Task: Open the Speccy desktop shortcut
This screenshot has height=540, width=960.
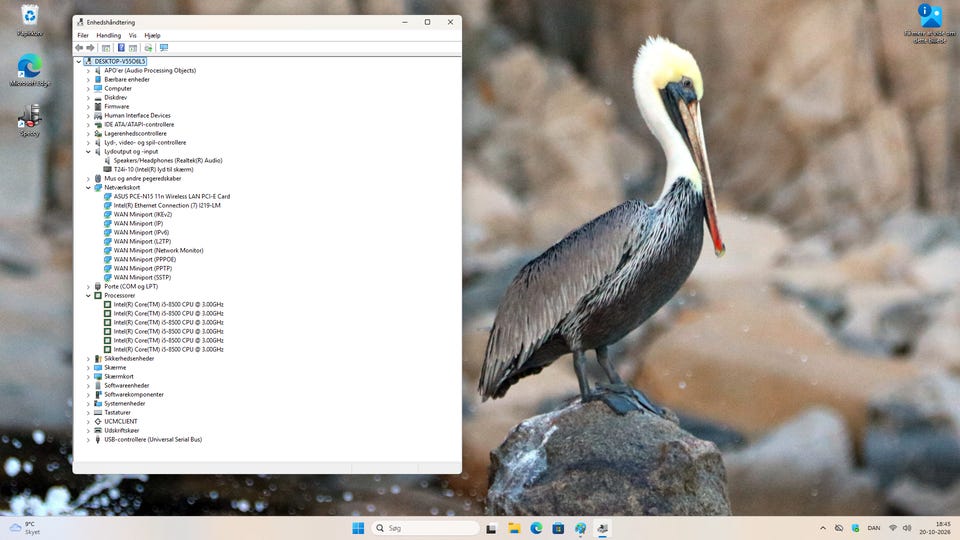Action: coord(29,120)
